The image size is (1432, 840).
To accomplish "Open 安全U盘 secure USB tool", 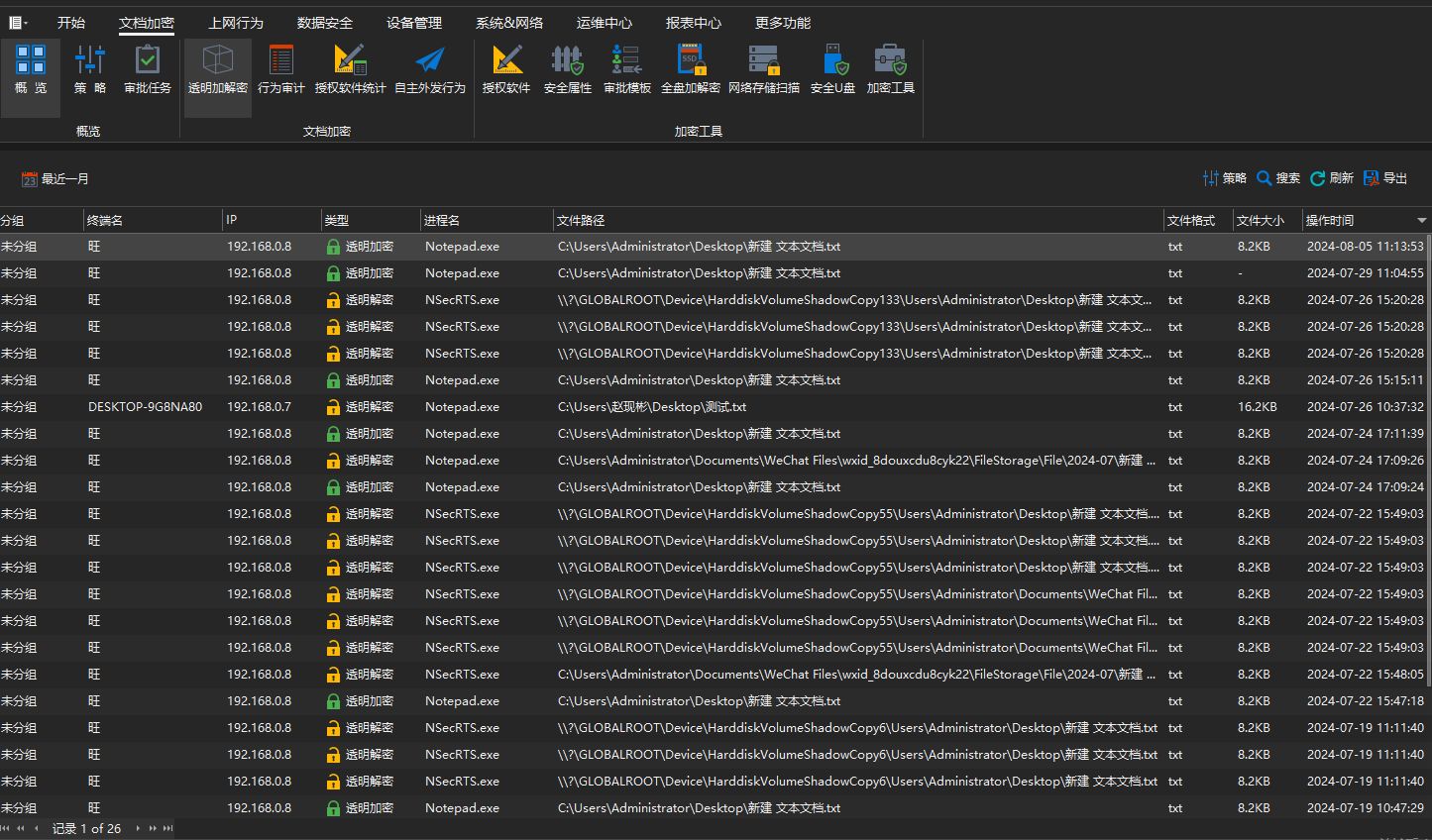I will coord(833,69).
